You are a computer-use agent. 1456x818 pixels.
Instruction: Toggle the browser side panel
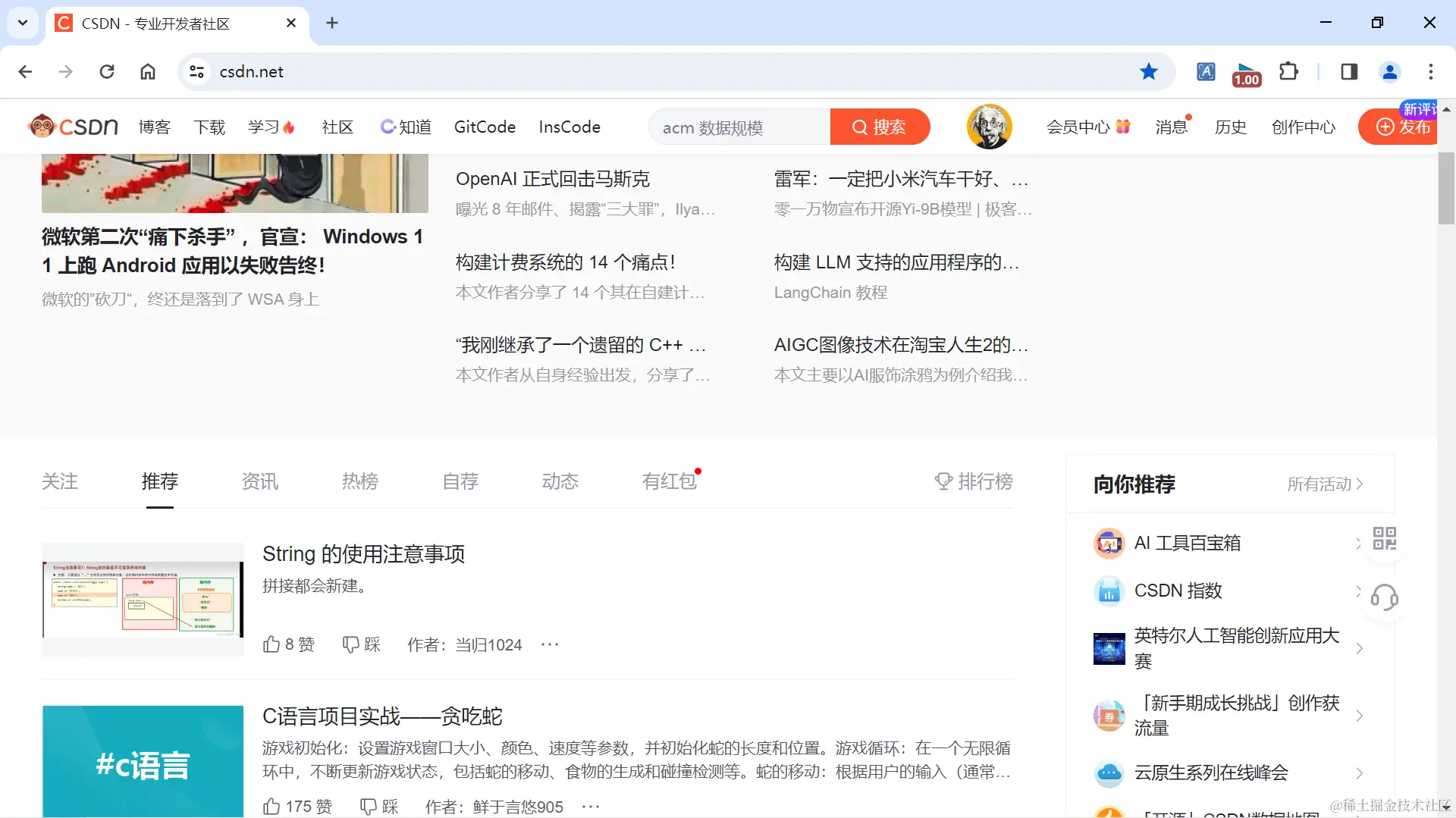pyautogui.click(x=1349, y=71)
